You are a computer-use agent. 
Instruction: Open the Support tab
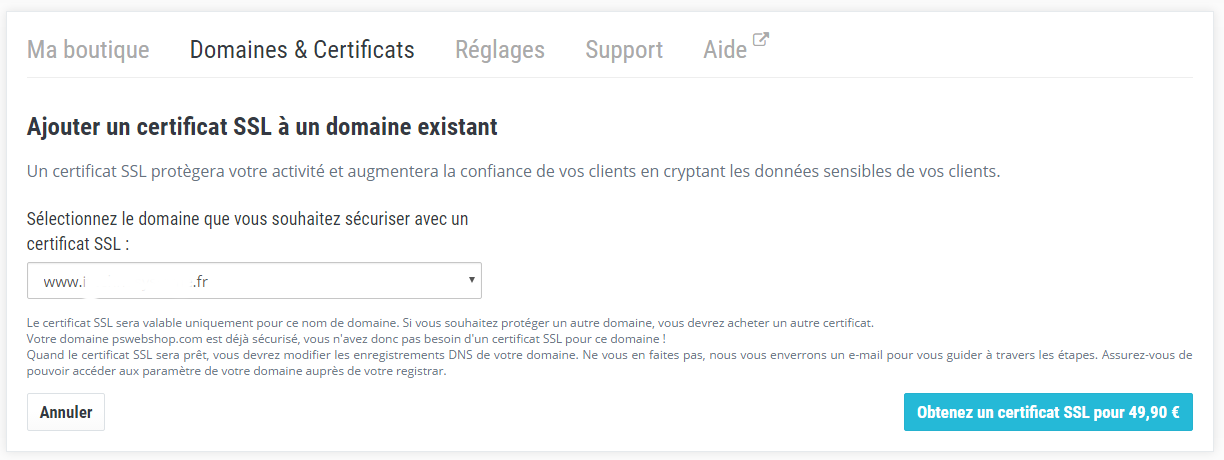(x=624, y=49)
